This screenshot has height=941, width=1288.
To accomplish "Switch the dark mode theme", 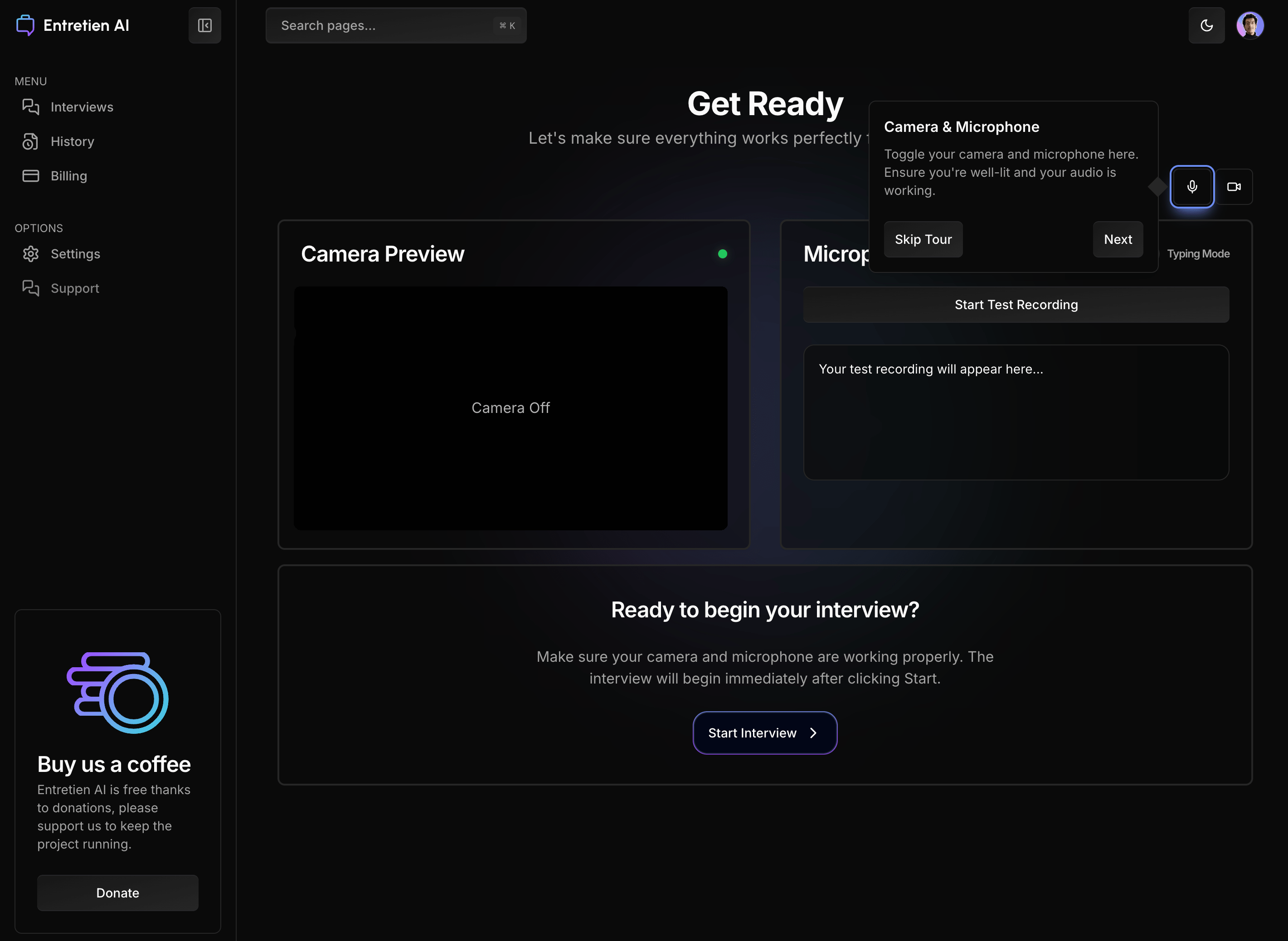I will click(x=1206, y=26).
